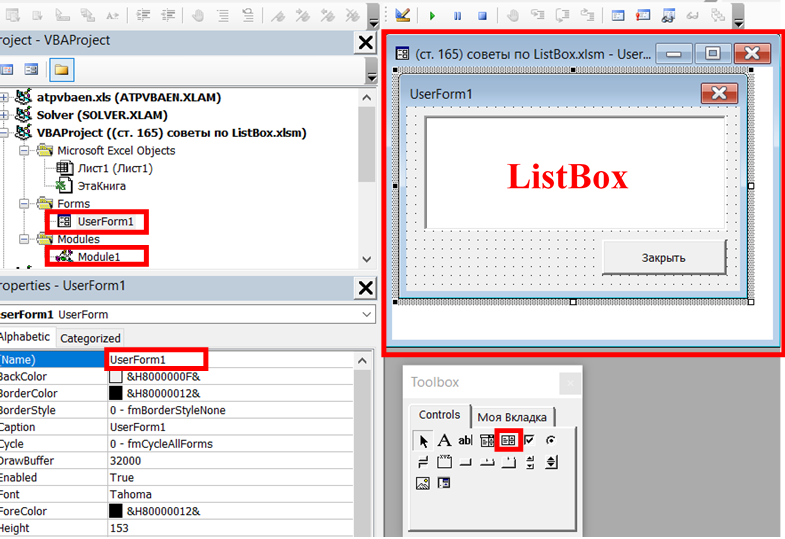Open the Immediate Window from toolbar

(643, 16)
